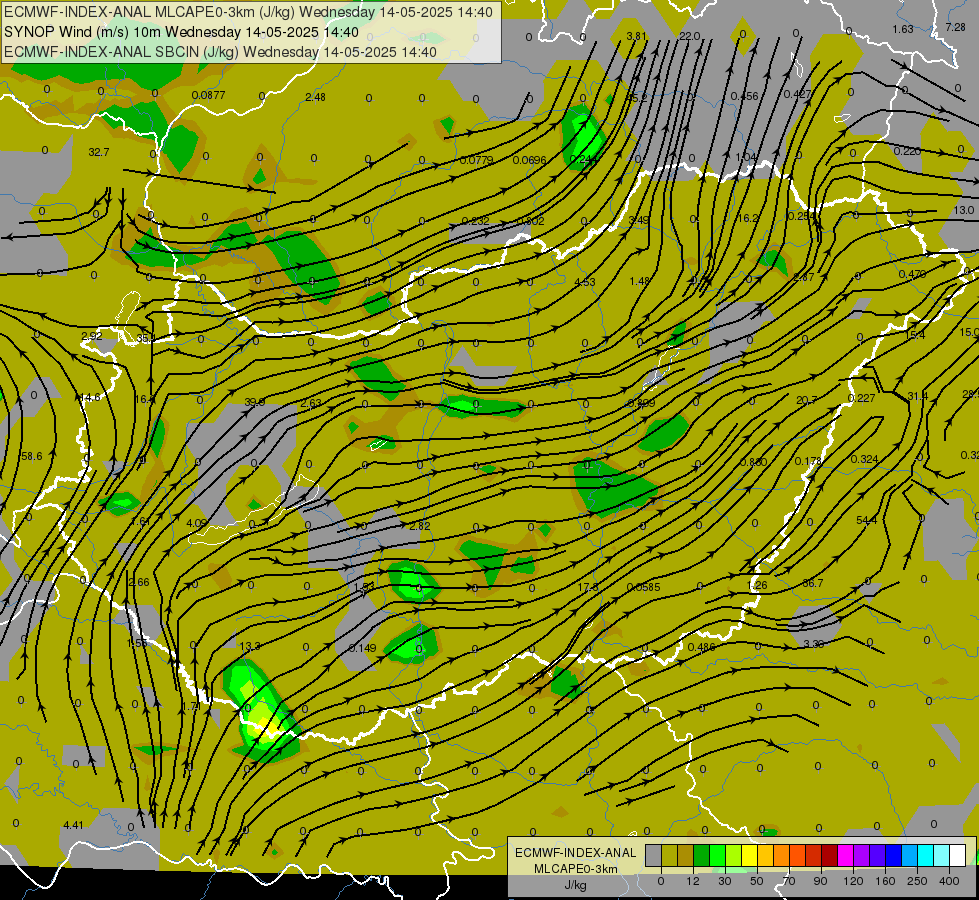
Task: Select the 13.0 value at the right edge
Action: pyautogui.click(x=963, y=210)
